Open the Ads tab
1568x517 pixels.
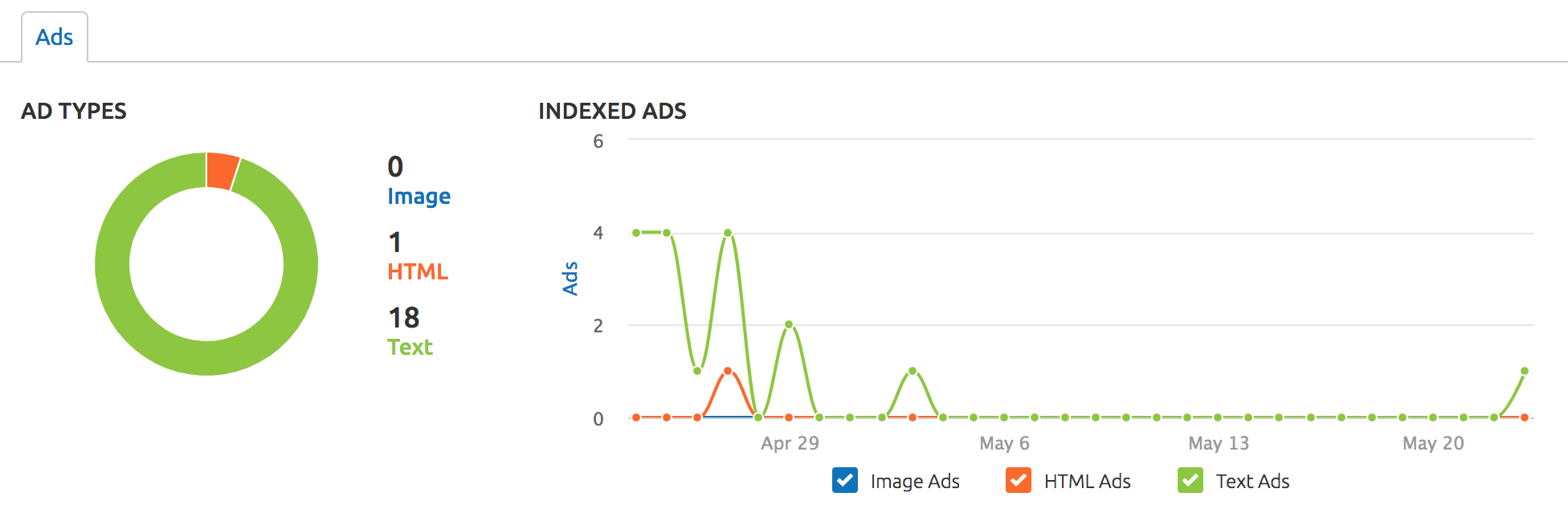click(54, 37)
